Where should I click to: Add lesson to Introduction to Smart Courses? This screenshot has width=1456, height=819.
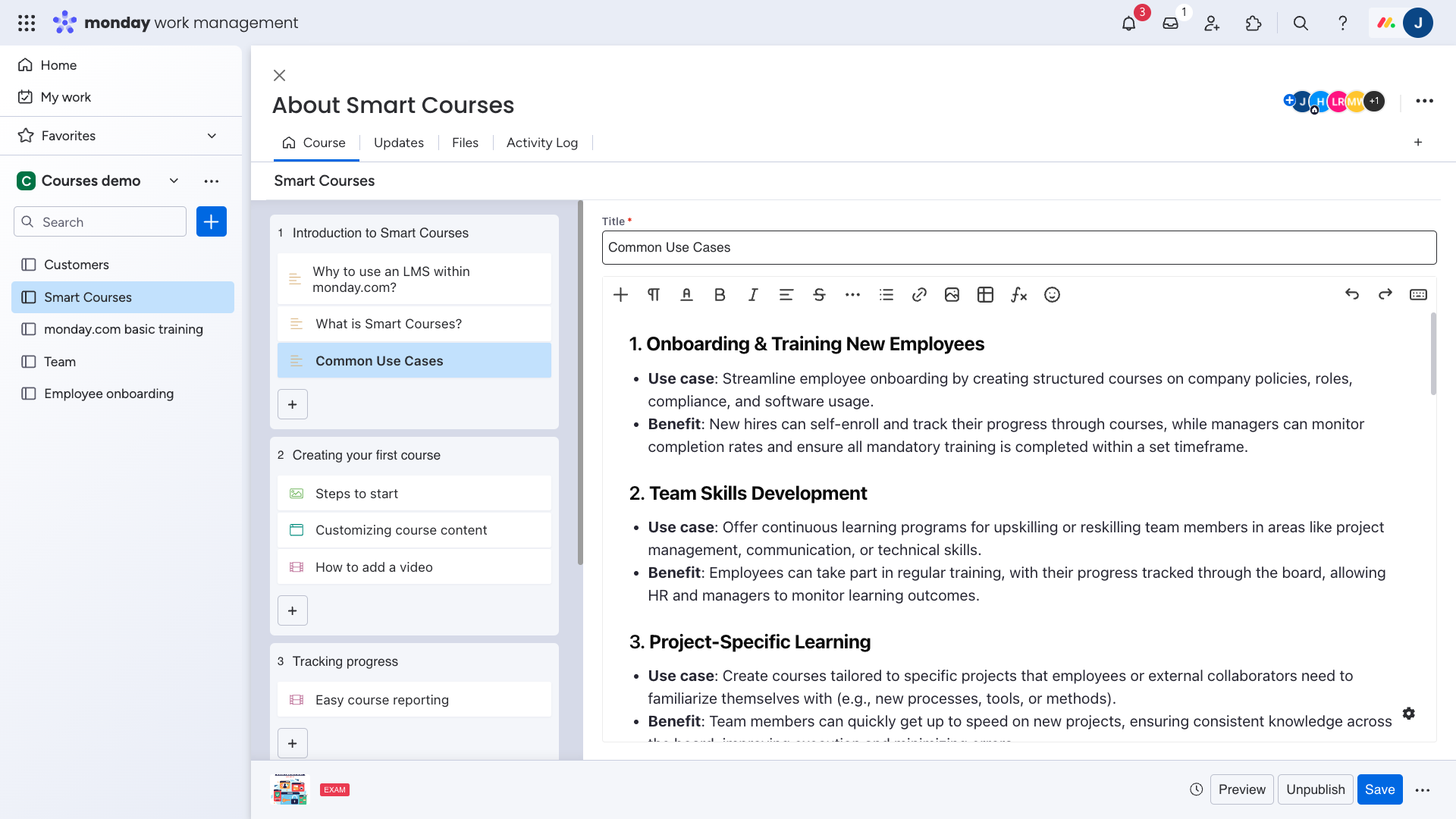click(x=293, y=404)
